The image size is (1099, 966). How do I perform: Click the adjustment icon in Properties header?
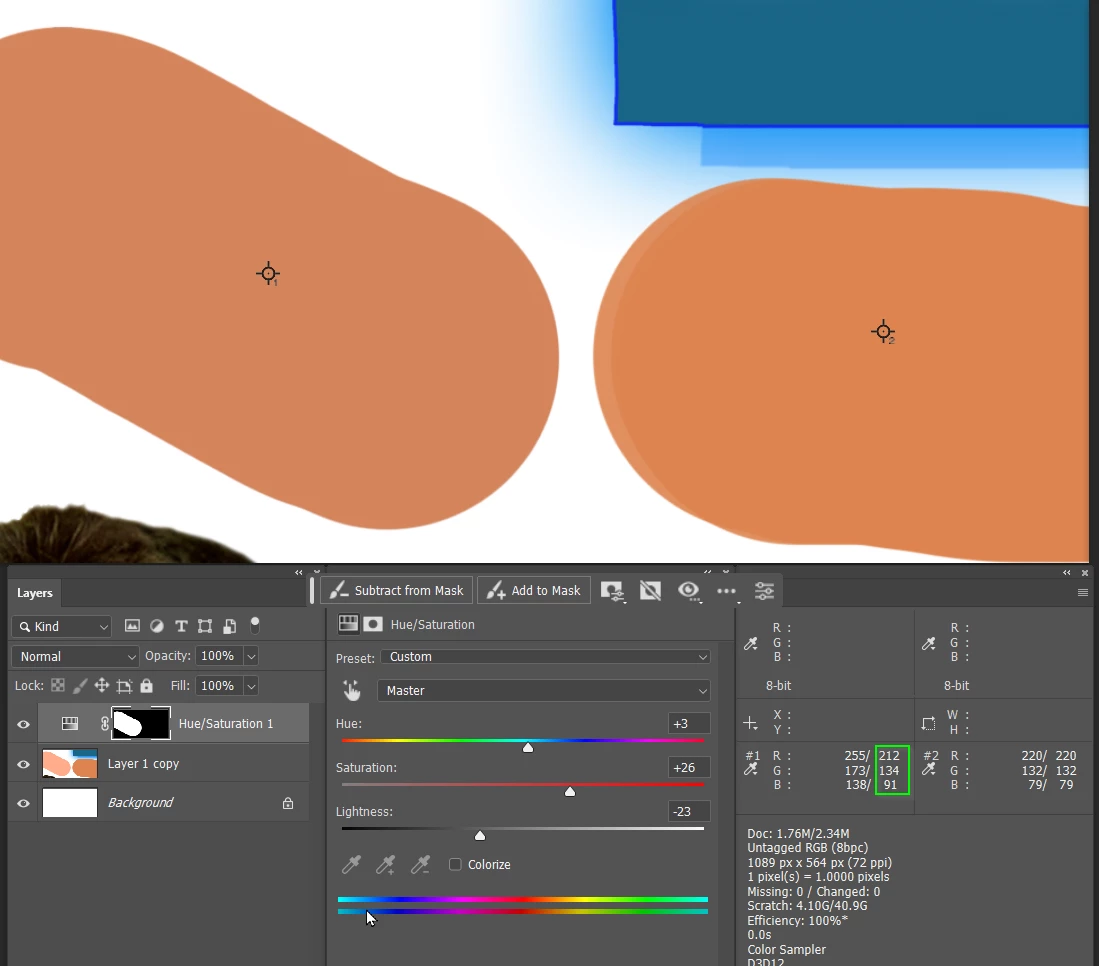pyautogui.click(x=348, y=624)
